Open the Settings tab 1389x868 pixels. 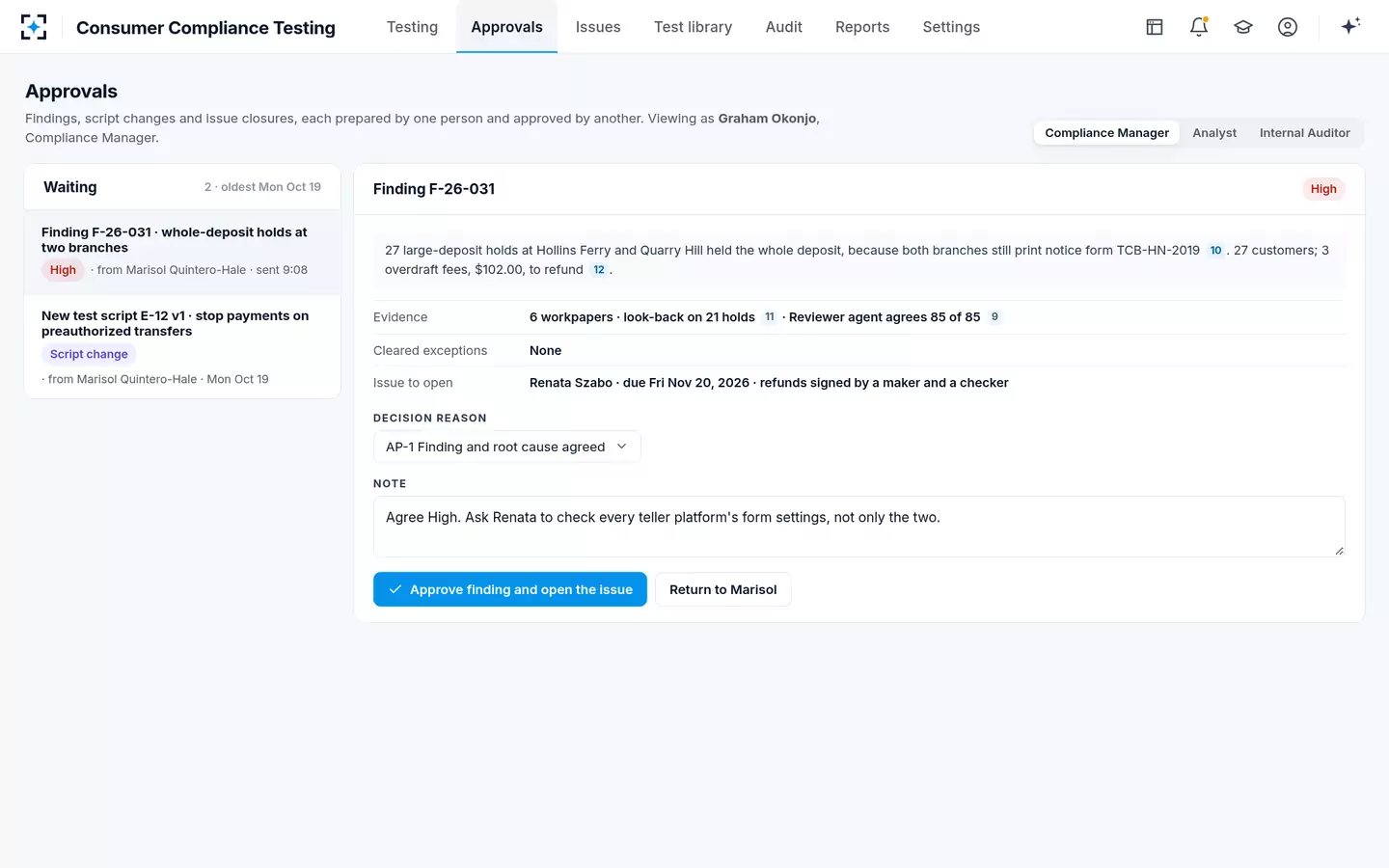point(951,27)
